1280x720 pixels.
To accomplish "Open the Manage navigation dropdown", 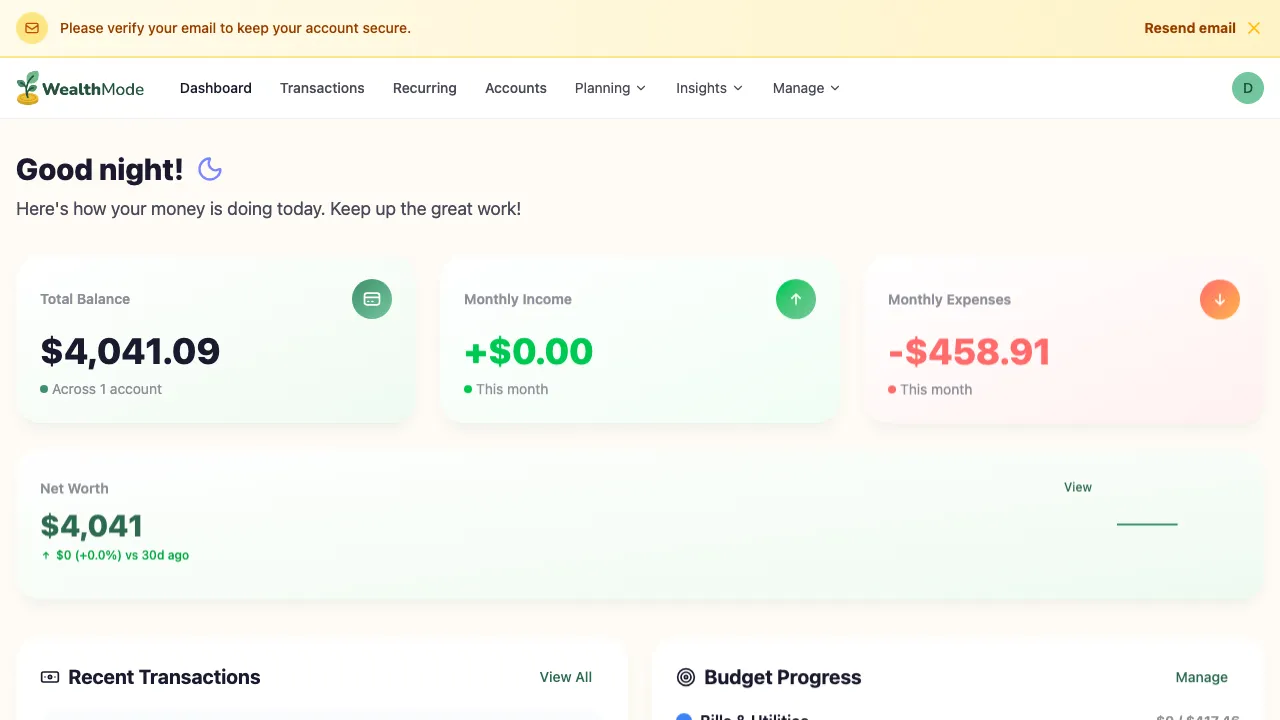I will tap(805, 88).
